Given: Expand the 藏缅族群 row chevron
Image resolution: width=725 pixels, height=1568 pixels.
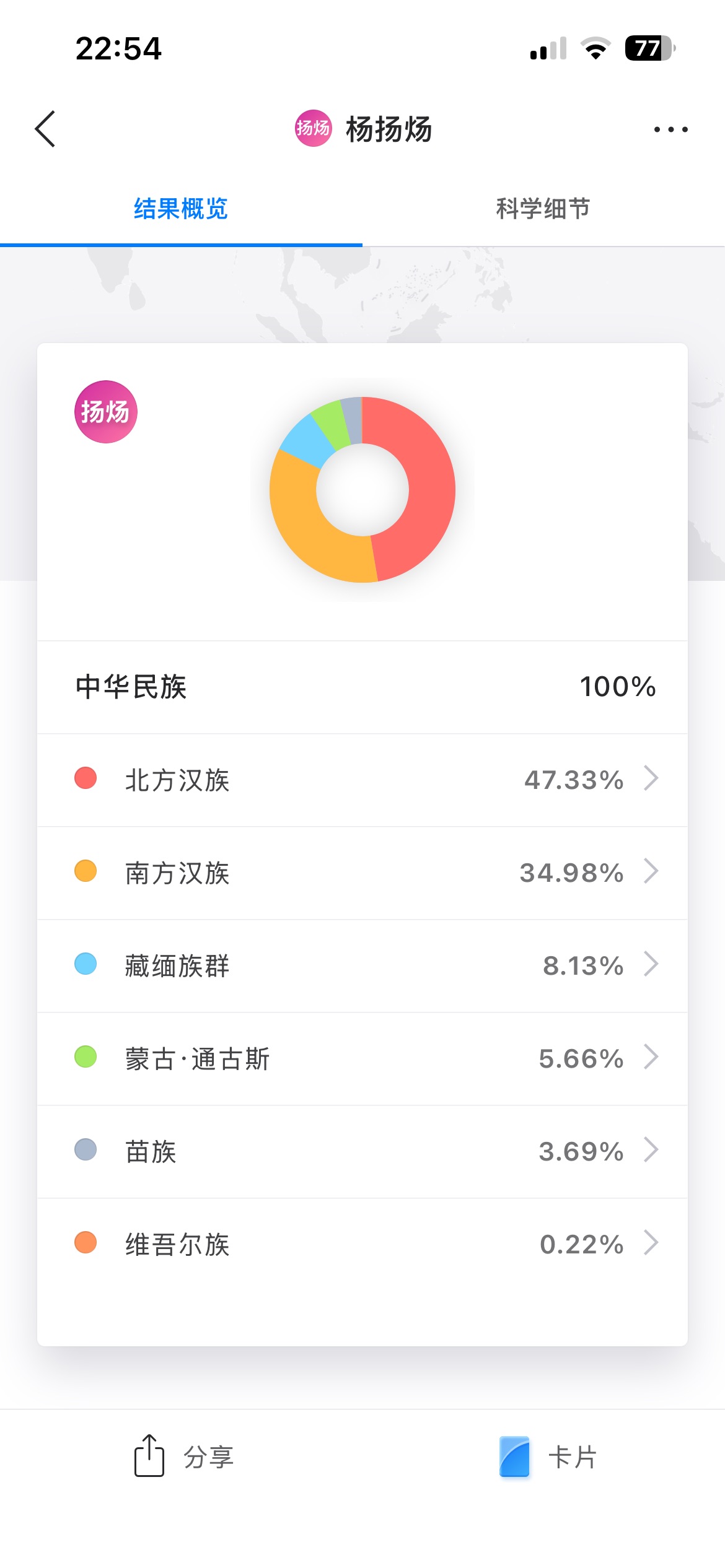Looking at the screenshot, I should coord(651,964).
